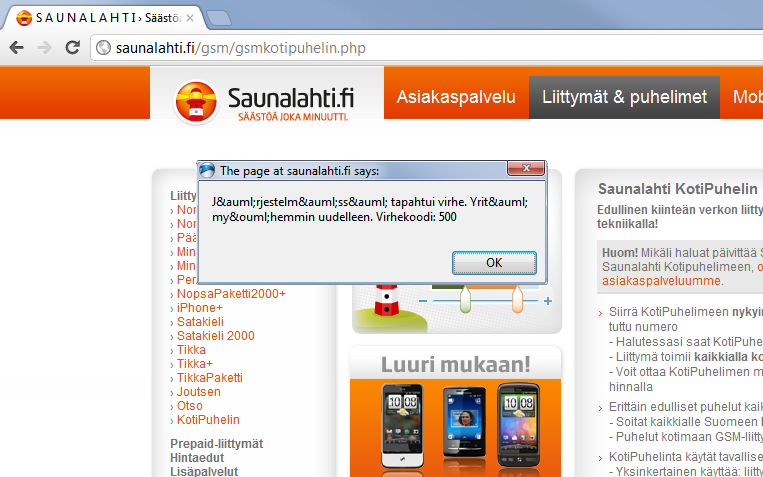Click the globe site-info icon in address bar
763x477 pixels.
pyautogui.click(x=103, y=48)
